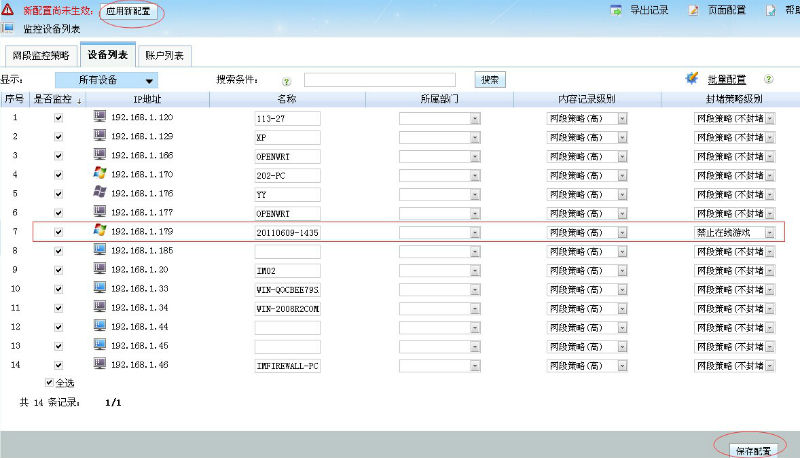Click the page configuration icon
Viewport: 800px width, 458px height.
[x=692, y=10]
